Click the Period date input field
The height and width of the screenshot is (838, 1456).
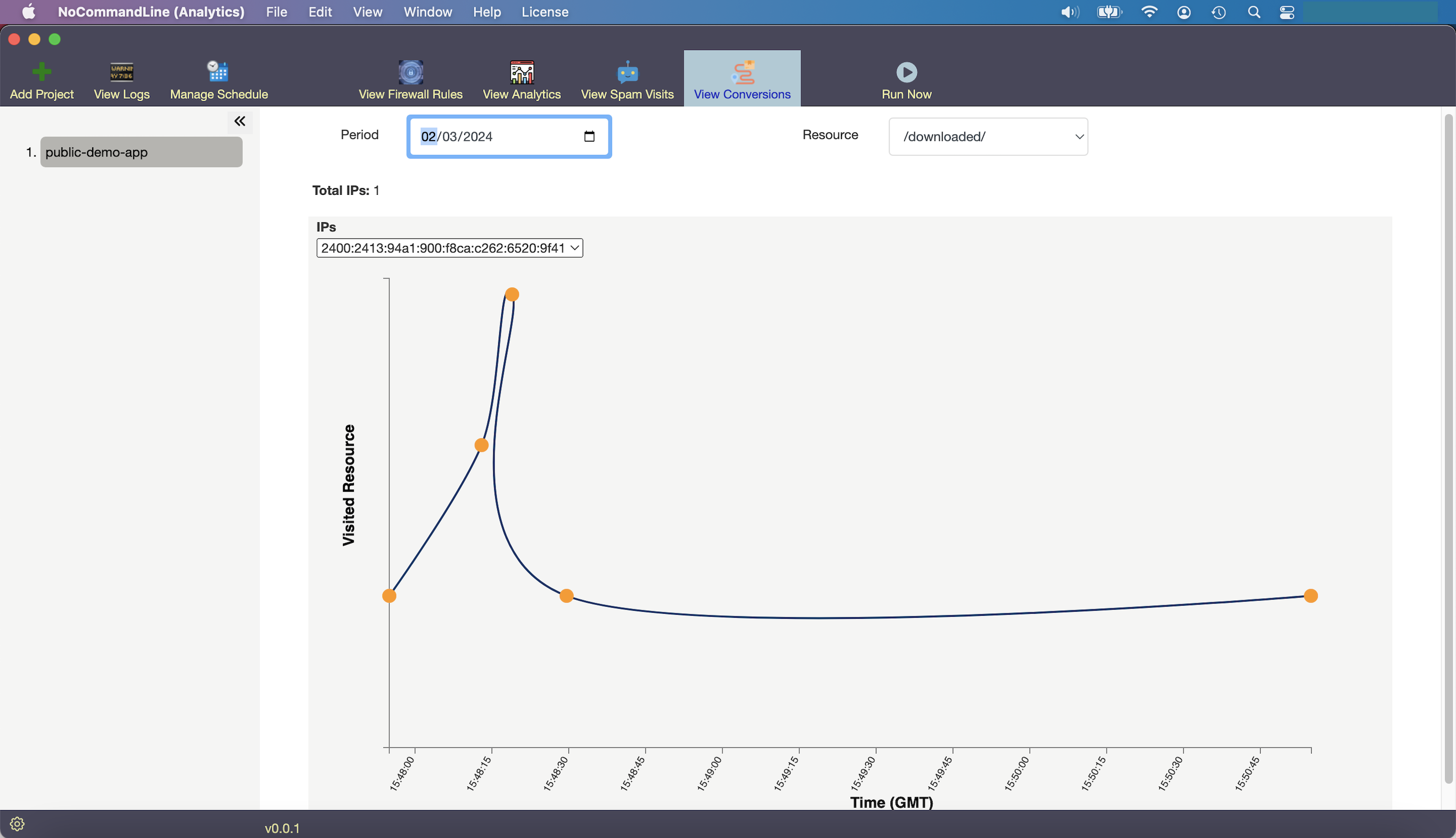(509, 137)
